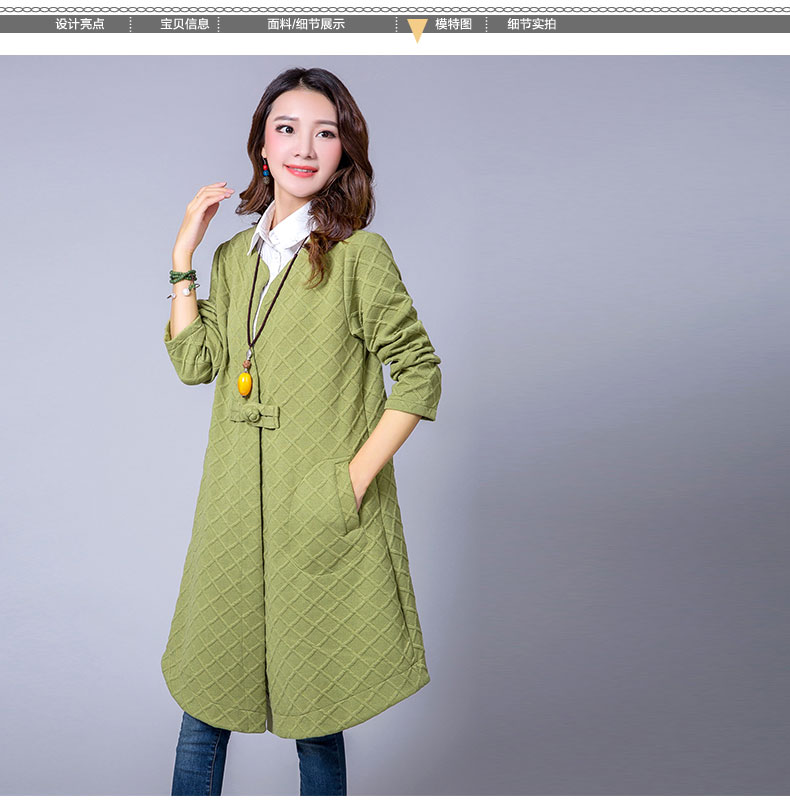Select the 面料/细节展示 tab
Screen dimensions: 790x804
pyautogui.click(x=306, y=24)
